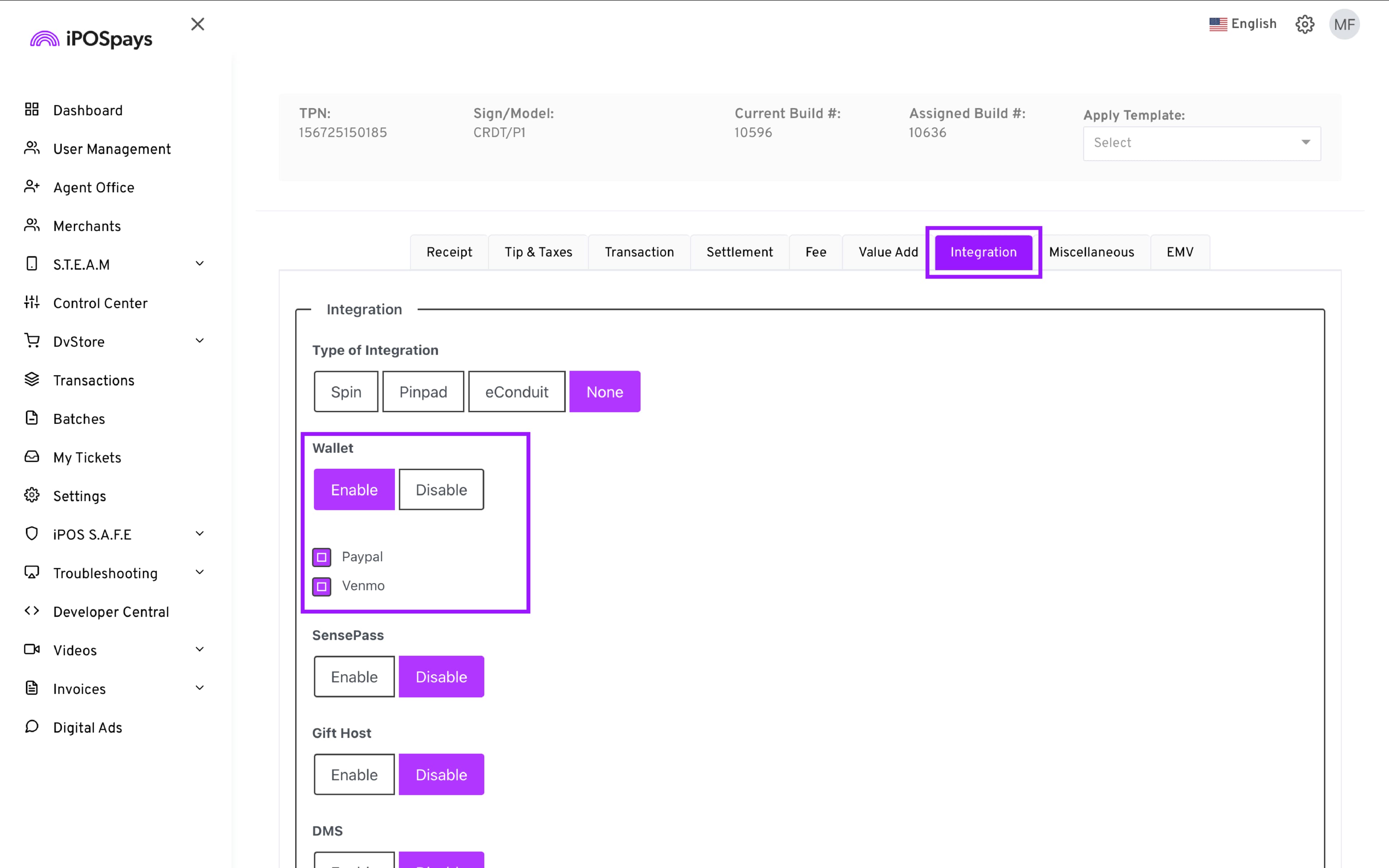Screen dimensions: 1389x868
Task: Click the Developer Central code icon
Action: coord(31,611)
